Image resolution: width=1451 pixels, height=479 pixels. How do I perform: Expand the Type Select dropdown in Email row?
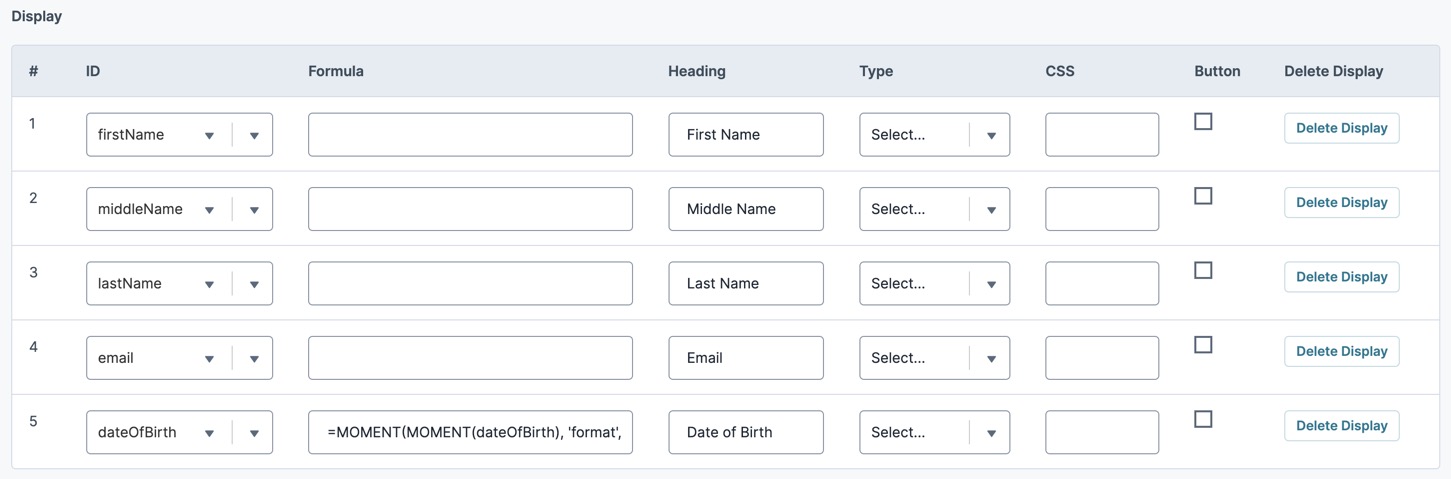tap(934, 358)
